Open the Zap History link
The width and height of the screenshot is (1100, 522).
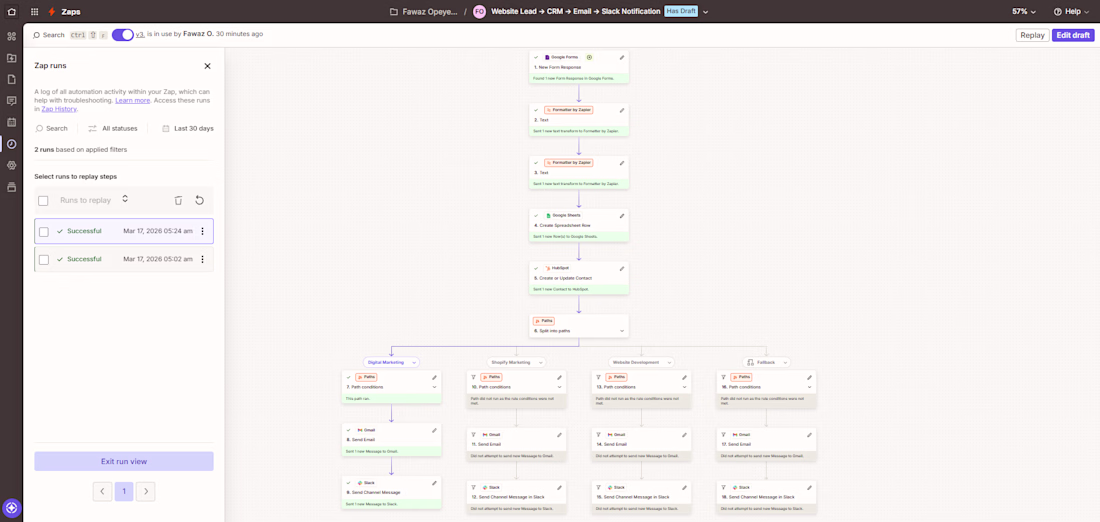pyautogui.click(x=59, y=109)
